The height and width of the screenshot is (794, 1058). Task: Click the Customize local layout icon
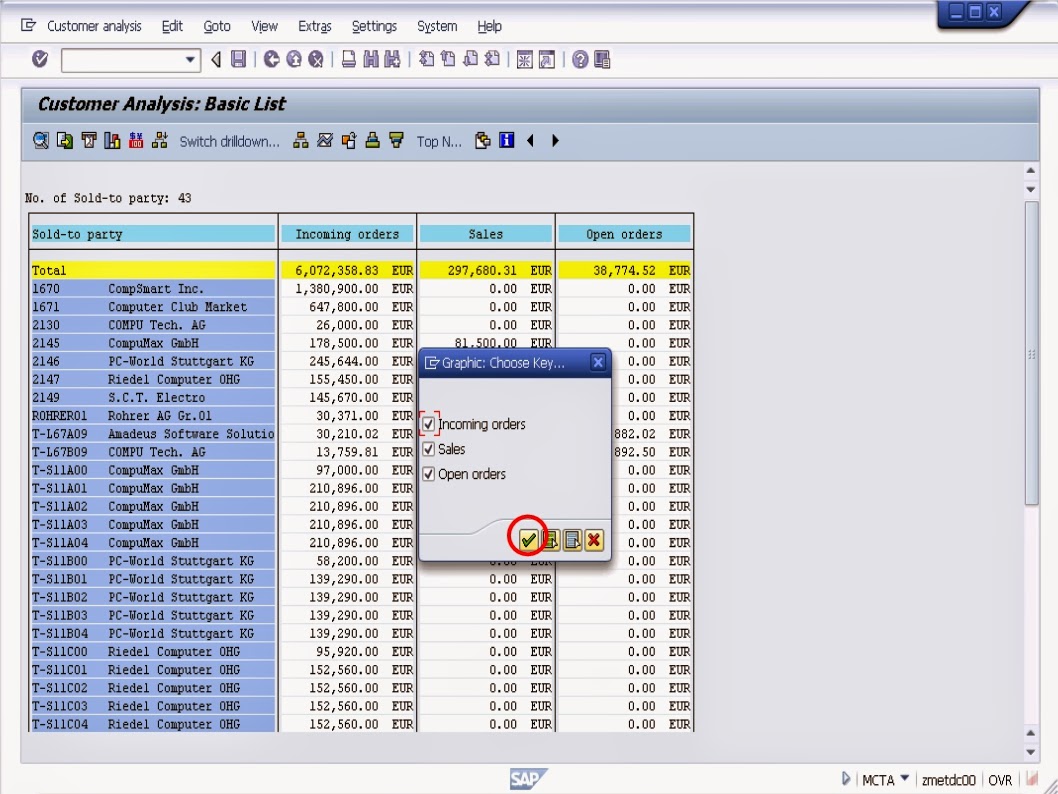(x=602, y=59)
